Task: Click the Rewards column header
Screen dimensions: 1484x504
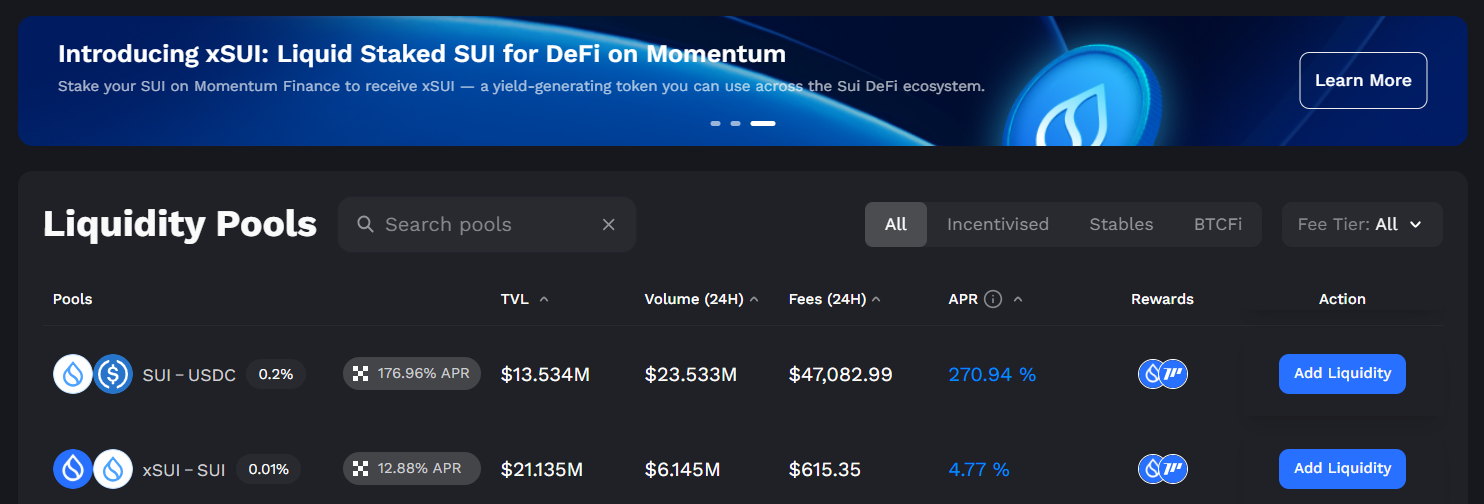Action: (1162, 299)
